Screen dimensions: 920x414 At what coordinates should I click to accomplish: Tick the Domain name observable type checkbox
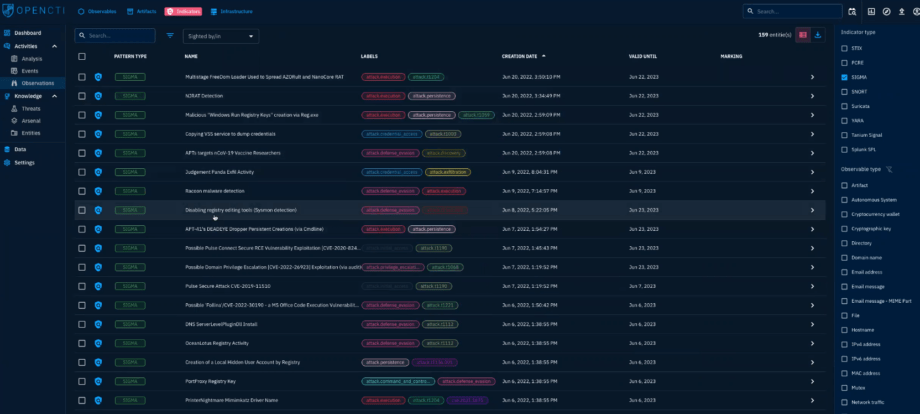[x=845, y=257]
